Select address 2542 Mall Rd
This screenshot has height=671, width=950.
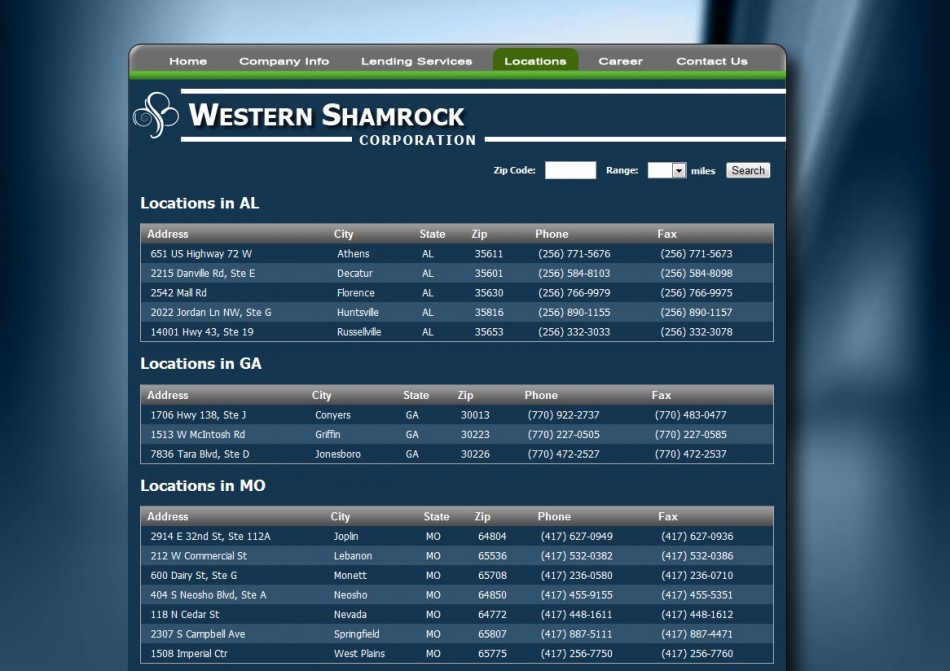pos(179,293)
